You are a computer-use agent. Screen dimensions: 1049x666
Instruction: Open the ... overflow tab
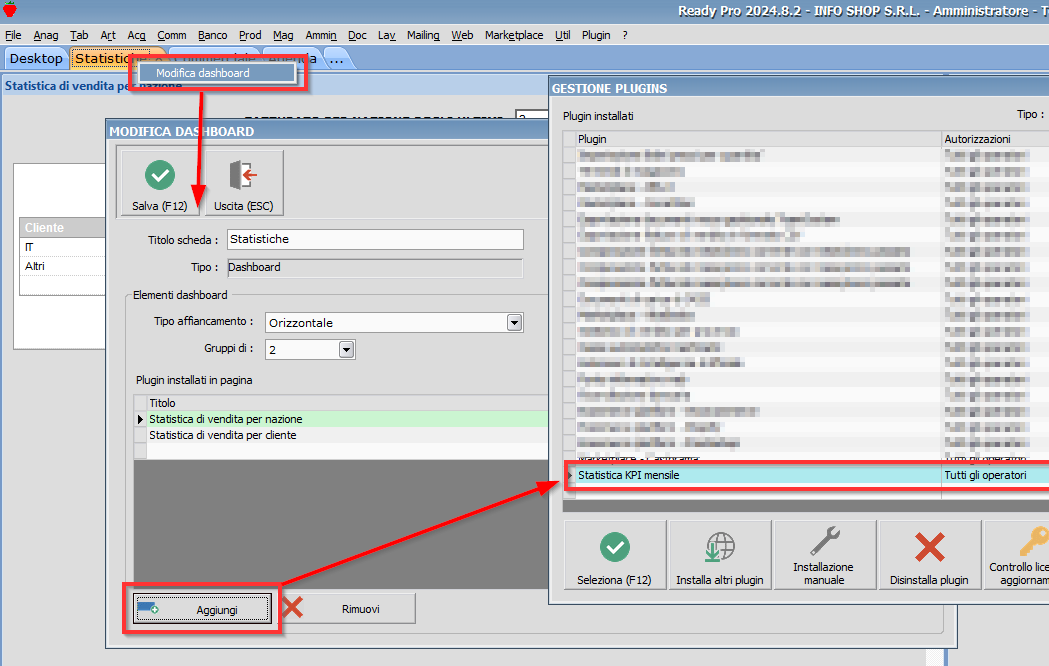click(337, 59)
